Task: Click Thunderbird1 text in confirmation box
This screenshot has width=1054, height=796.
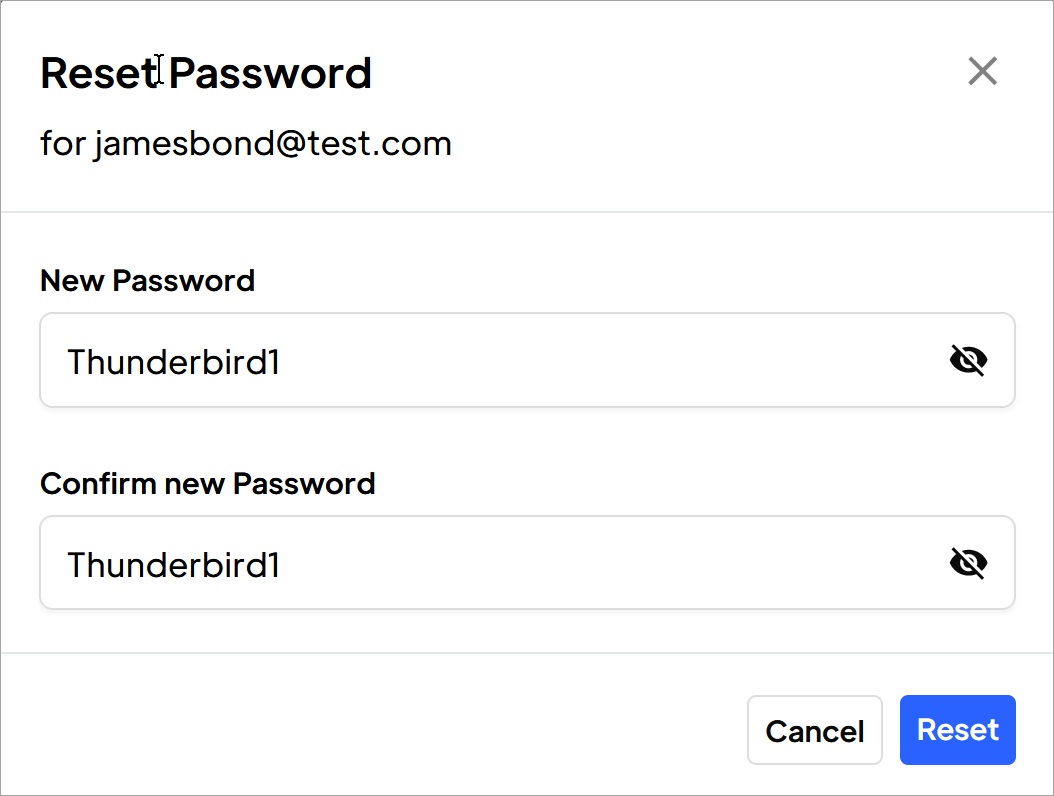Action: 173,565
